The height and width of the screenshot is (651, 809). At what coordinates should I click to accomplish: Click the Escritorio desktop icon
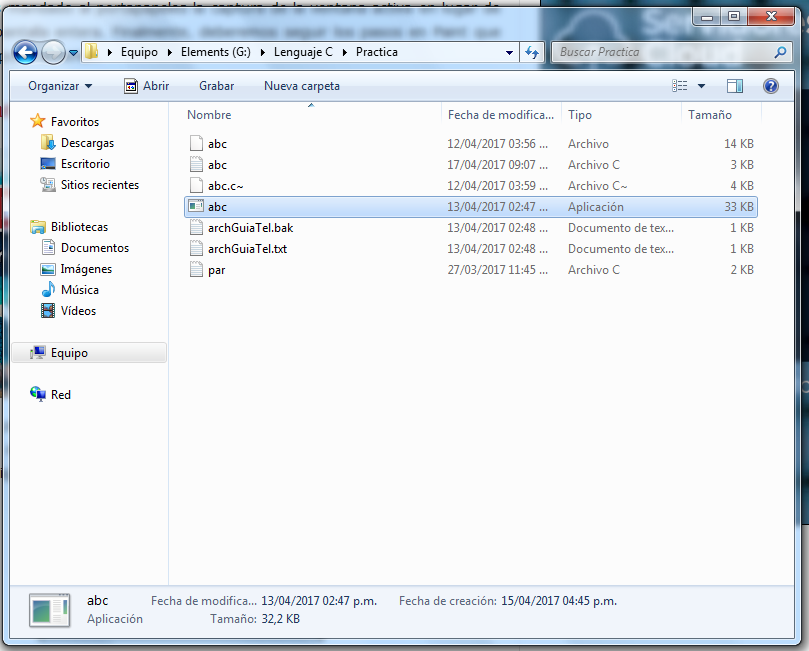coord(47,164)
